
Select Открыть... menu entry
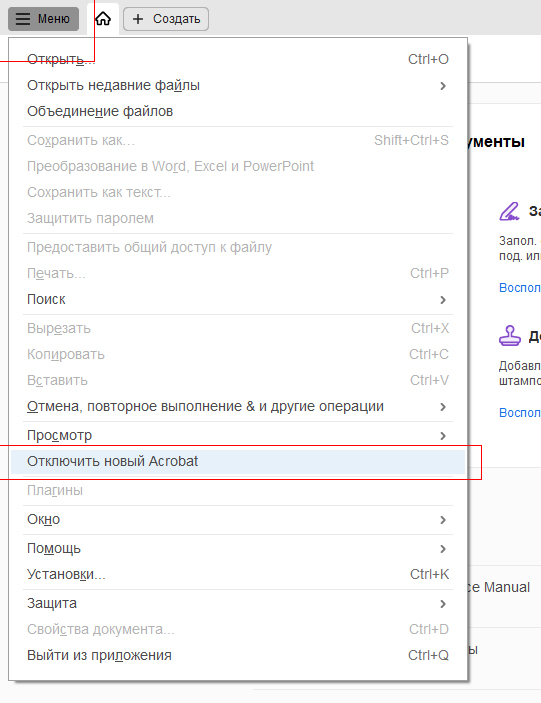coord(238,59)
